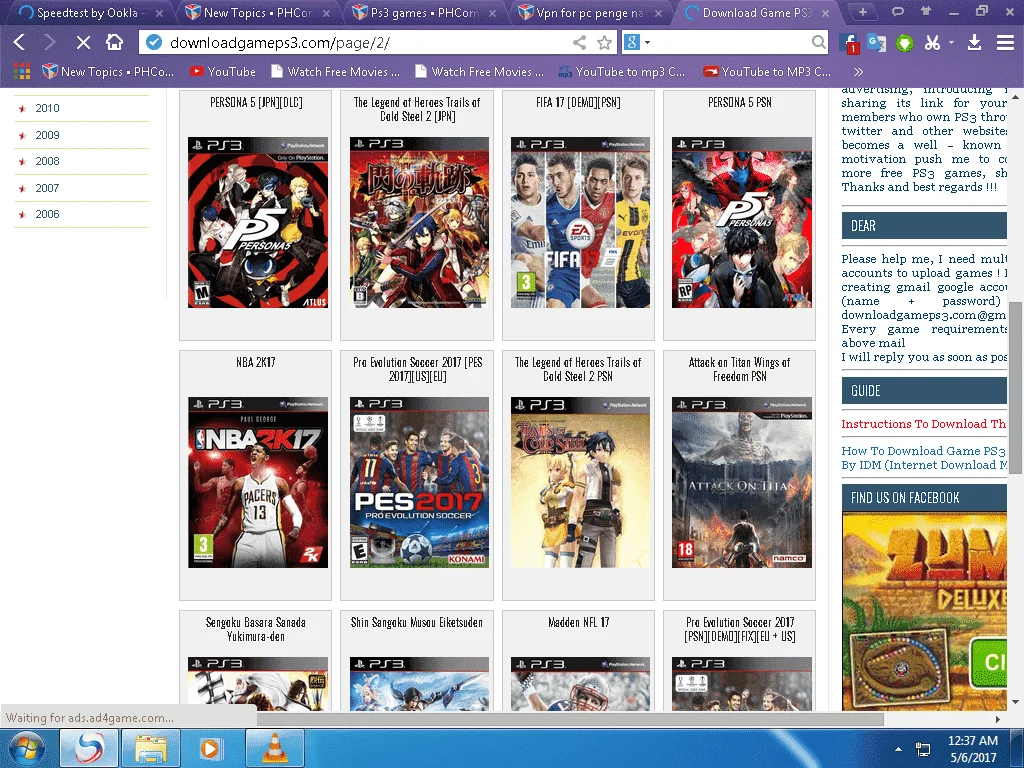Click the search magnifier icon
Image resolution: width=1024 pixels, height=768 pixels.
[x=818, y=42]
